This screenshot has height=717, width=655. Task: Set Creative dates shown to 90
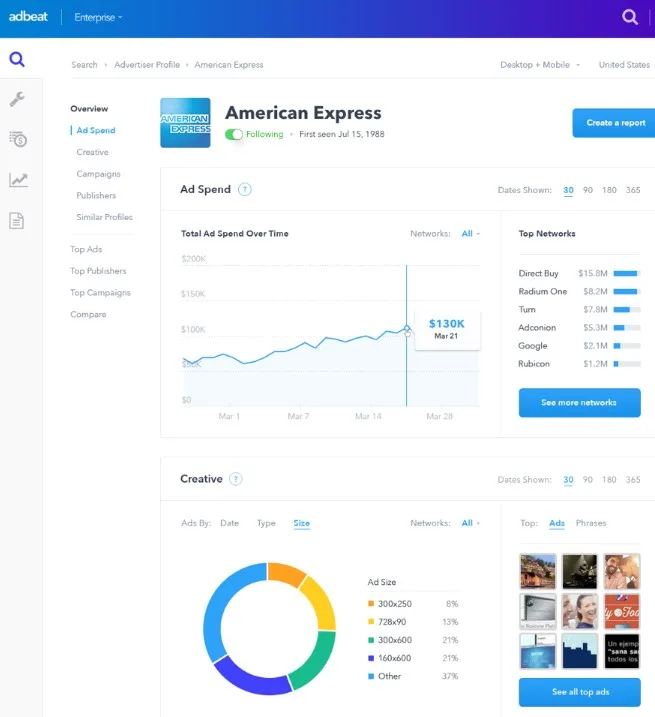(588, 480)
